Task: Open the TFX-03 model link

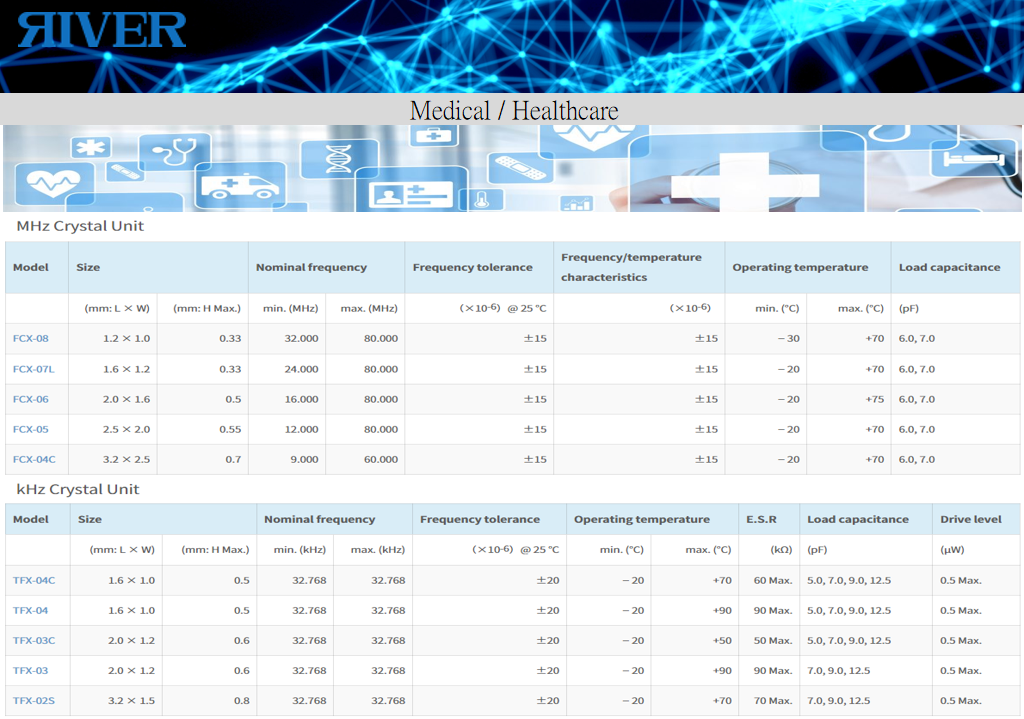Action: tap(31, 670)
